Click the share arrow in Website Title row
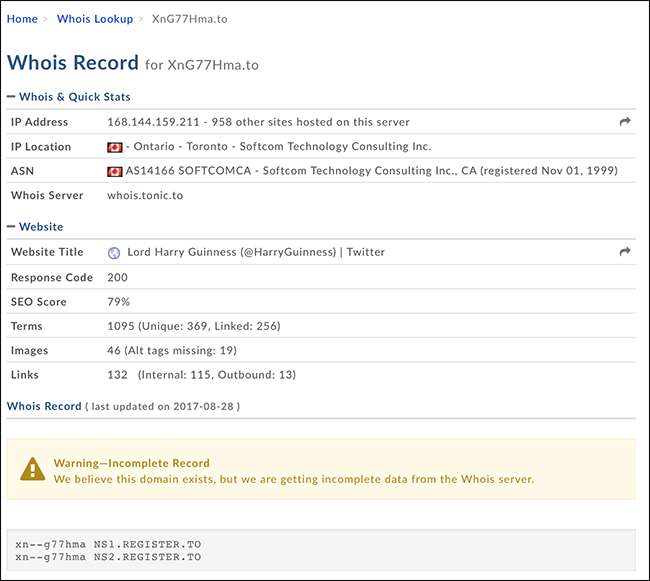This screenshot has width=650, height=581. click(x=625, y=252)
